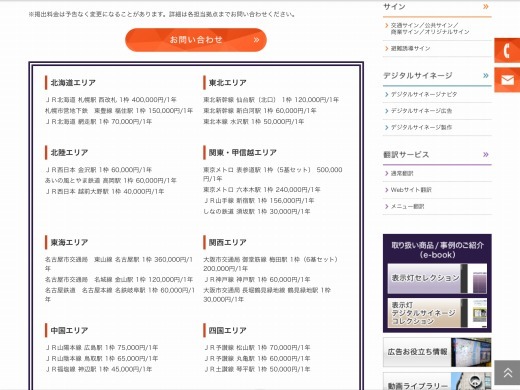Open the メニュー翻訳 link
Viewport: 520px width, 390px height.
point(407,207)
